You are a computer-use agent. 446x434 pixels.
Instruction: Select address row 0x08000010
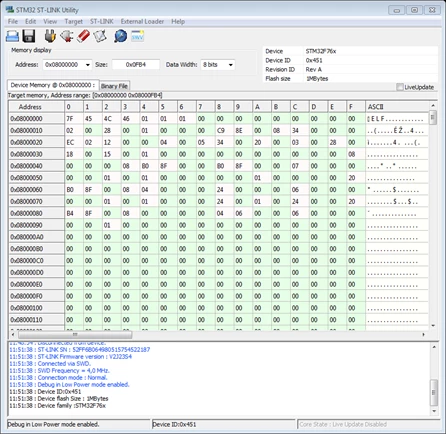36,130
